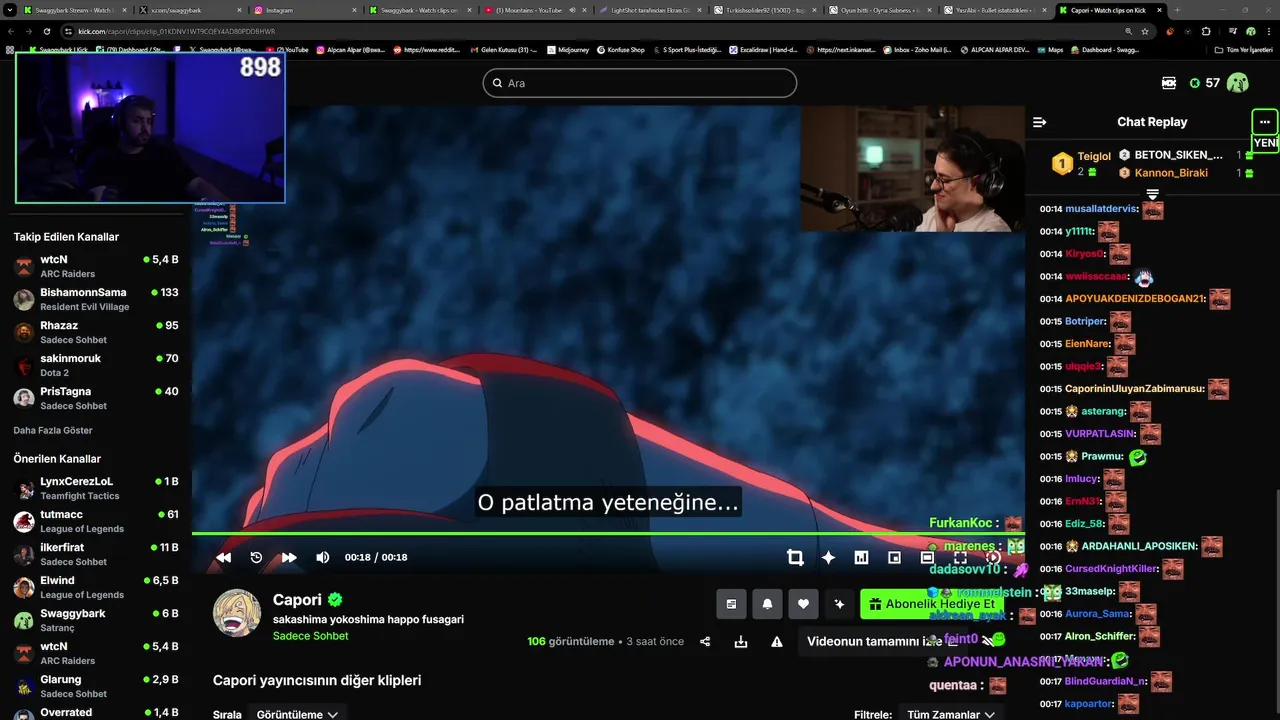Viewport: 1280px width, 720px height.
Task: Seek on the green clip progress bar
Action: pyautogui.click(x=608, y=533)
